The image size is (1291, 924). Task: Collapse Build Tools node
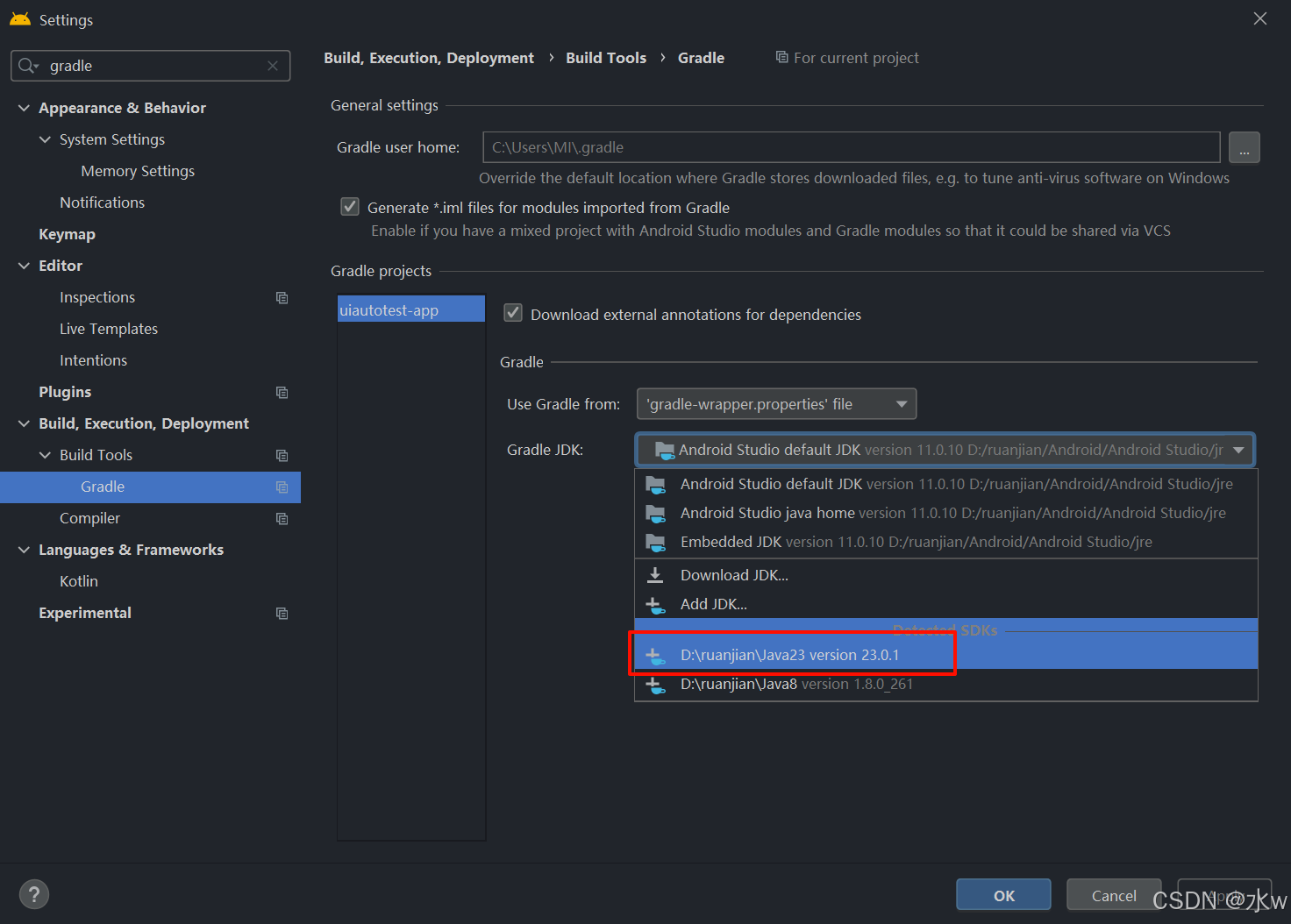pos(45,455)
